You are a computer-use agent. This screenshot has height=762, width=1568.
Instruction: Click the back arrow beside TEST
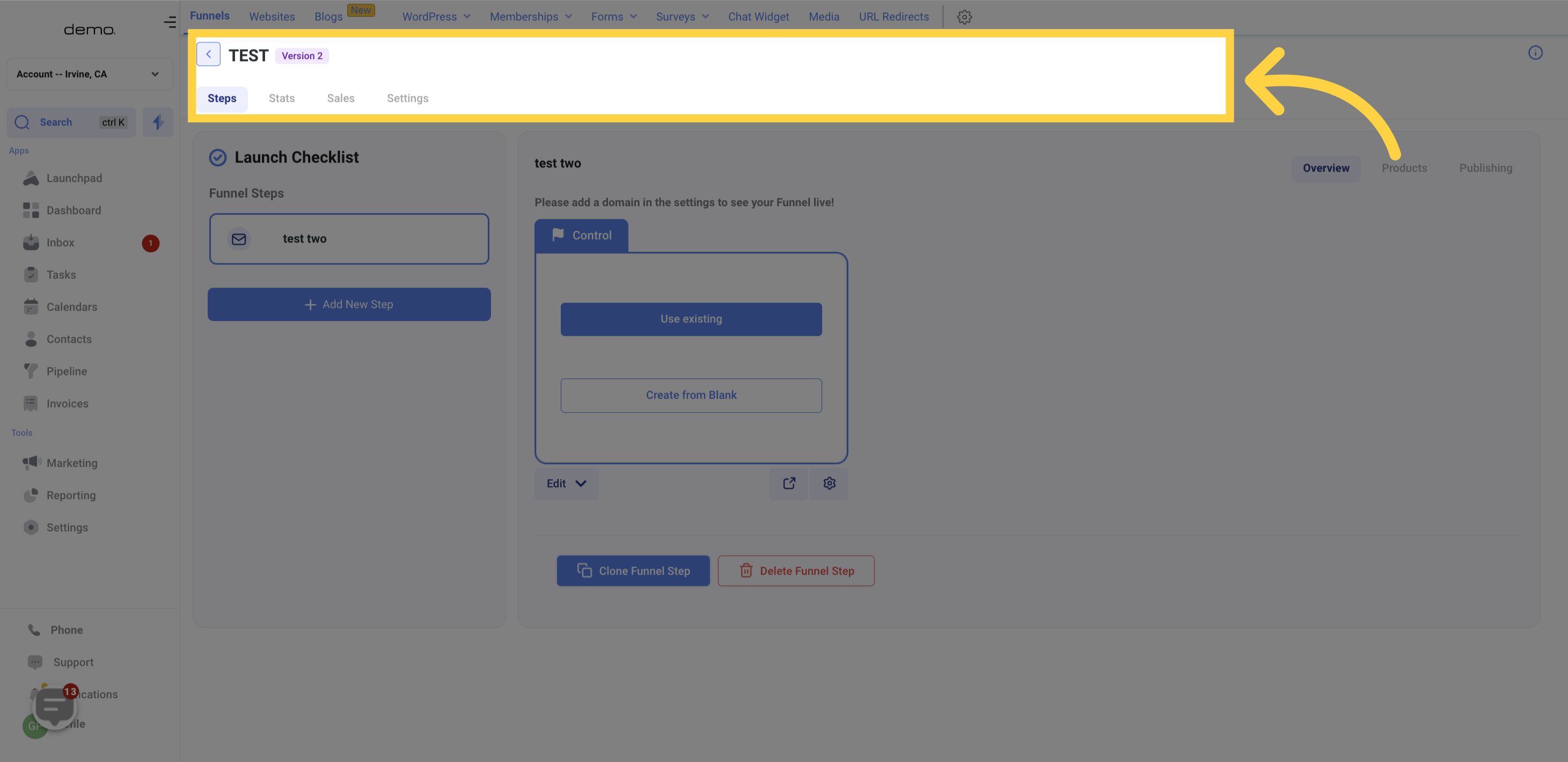click(208, 55)
